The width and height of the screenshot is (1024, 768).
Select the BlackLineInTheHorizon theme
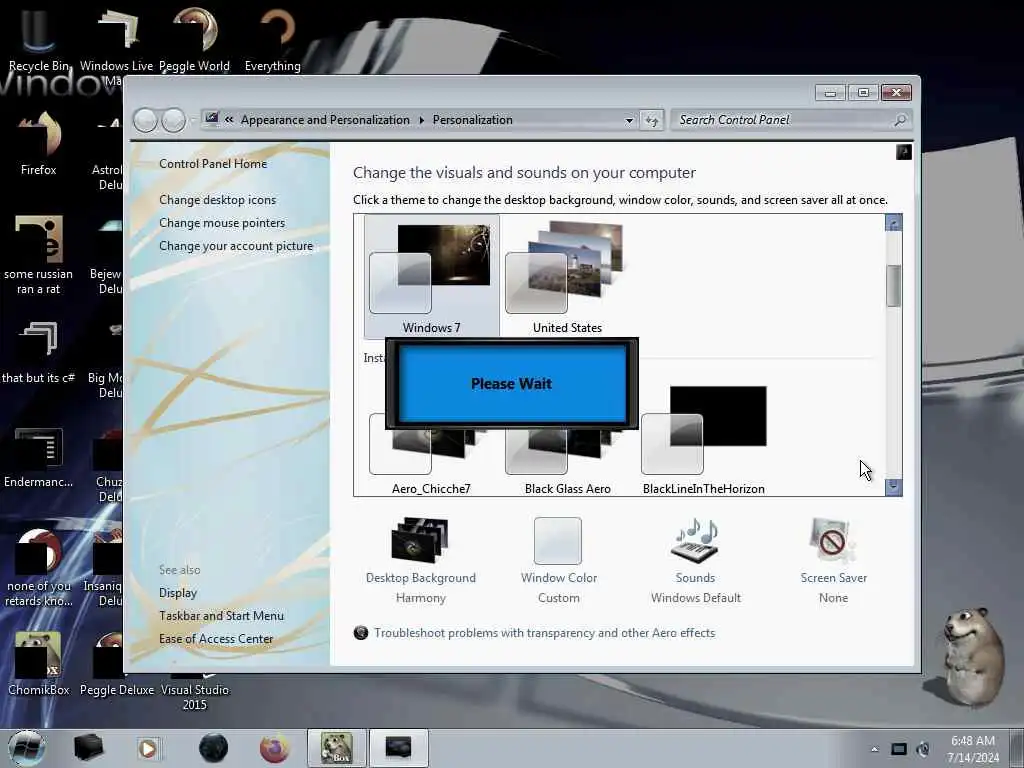click(703, 441)
